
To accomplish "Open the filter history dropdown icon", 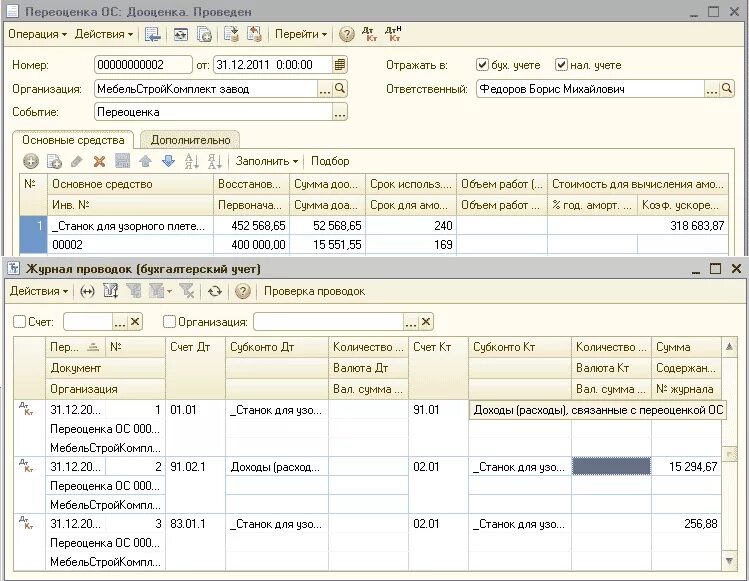I will point(160,291).
